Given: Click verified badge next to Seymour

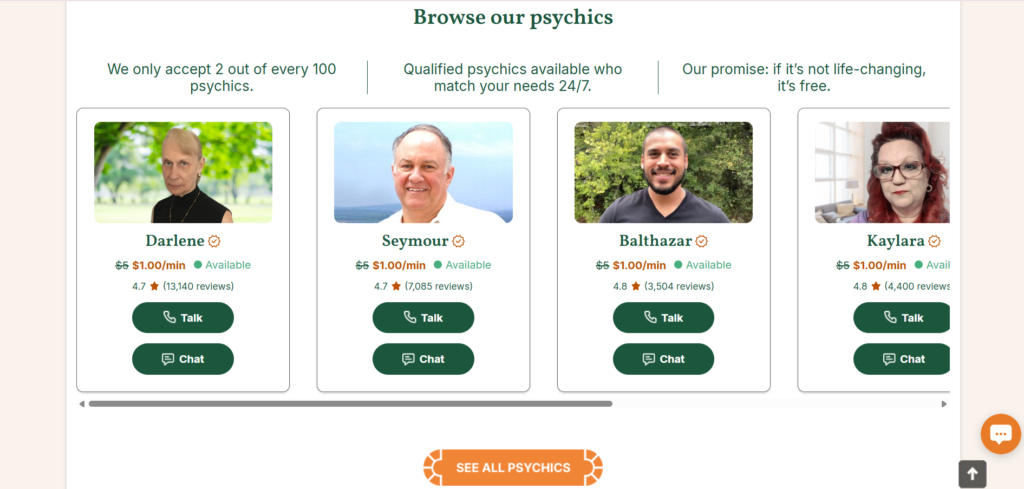Looking at the screenshot, I should pos(458,242).
